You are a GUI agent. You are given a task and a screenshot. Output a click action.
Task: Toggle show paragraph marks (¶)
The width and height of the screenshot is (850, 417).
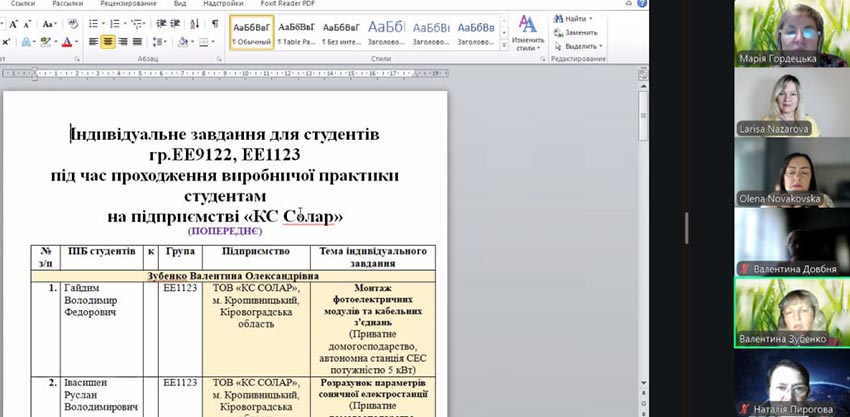click(x=214, y=23)
